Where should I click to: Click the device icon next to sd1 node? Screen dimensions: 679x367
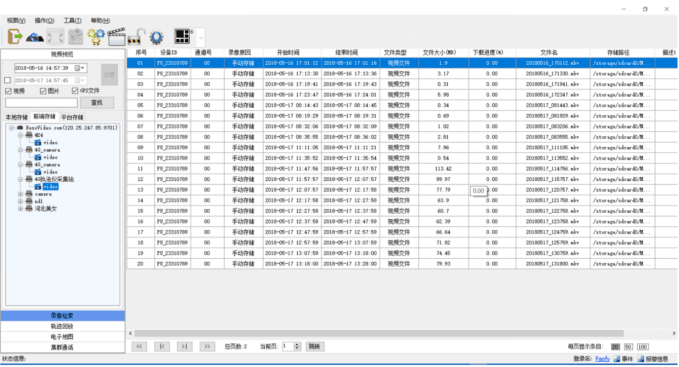29,201
